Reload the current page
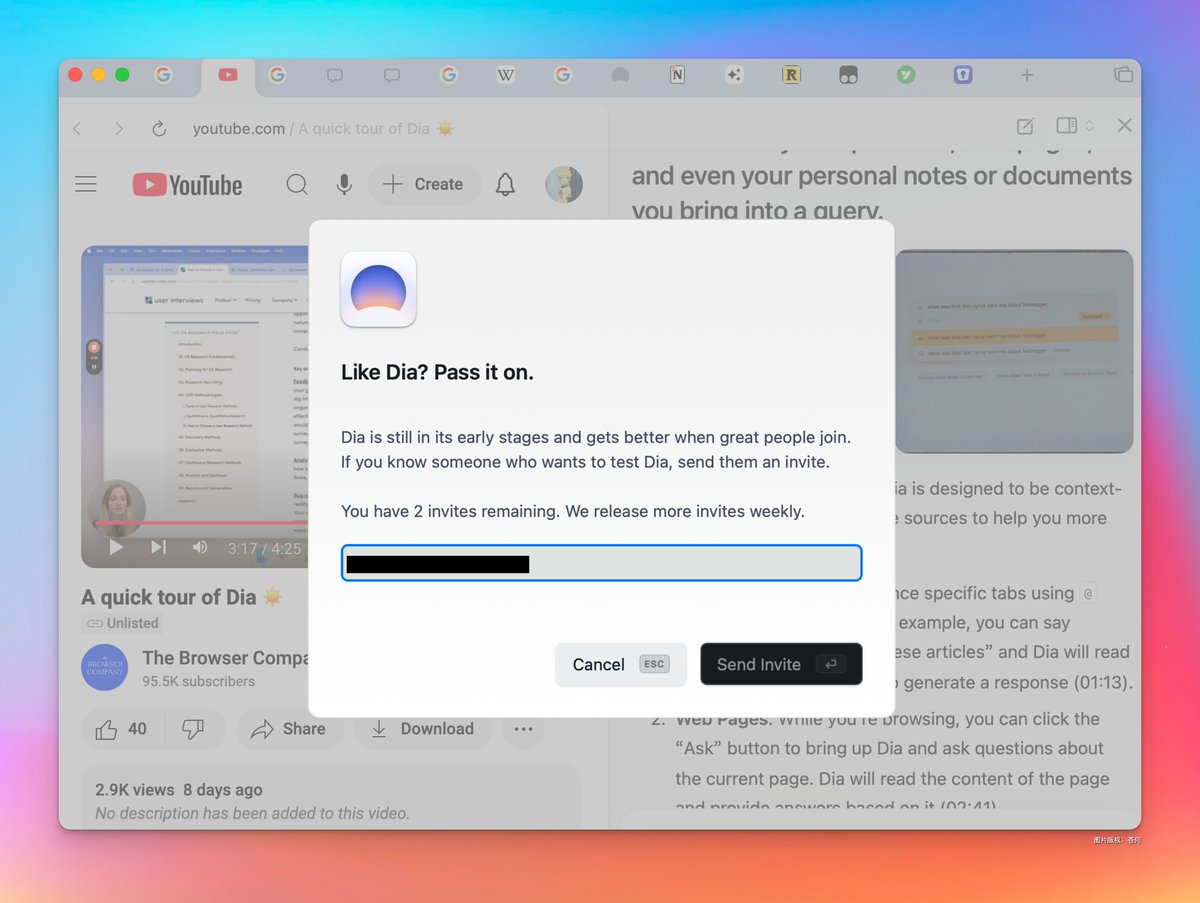The width and height of the screenshot is (1200, 903). [x=158, y=129]
